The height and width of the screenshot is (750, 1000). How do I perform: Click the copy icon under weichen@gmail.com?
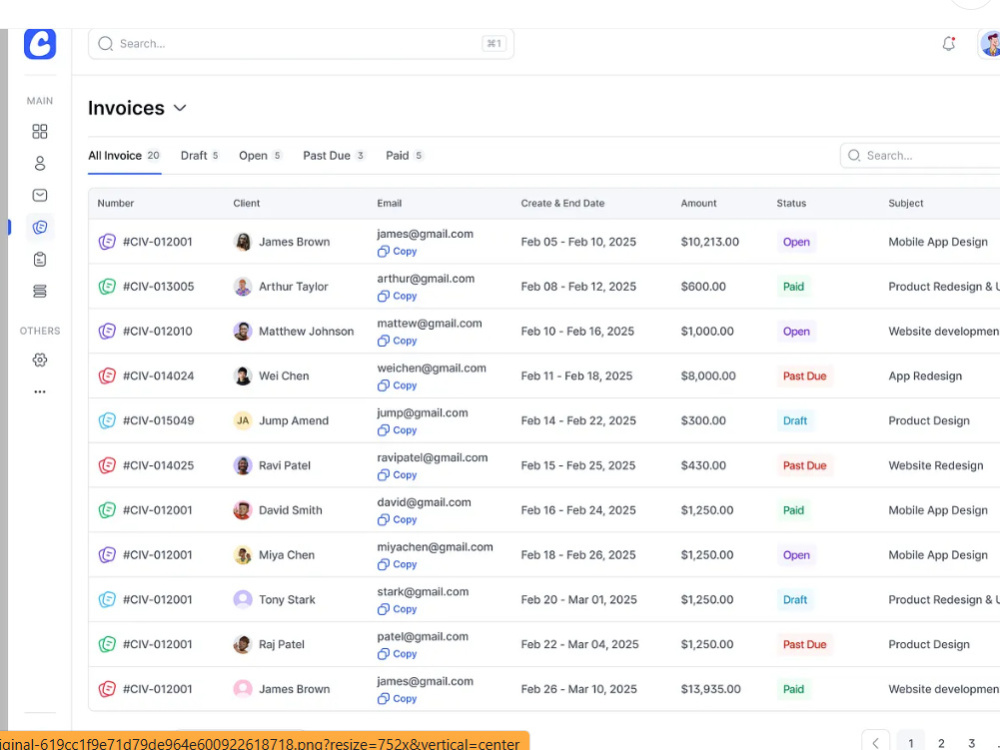[383, 385]
